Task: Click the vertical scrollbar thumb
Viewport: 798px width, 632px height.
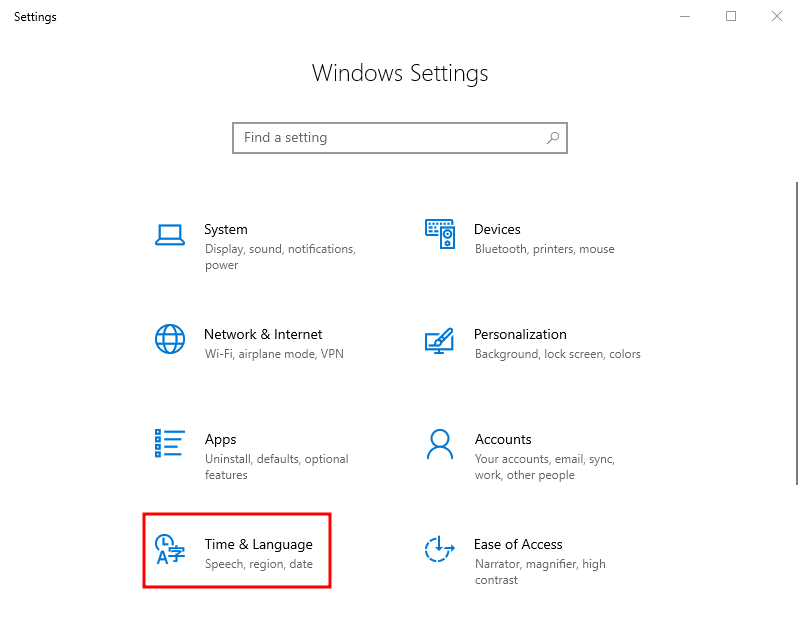Action: point(796,334)
